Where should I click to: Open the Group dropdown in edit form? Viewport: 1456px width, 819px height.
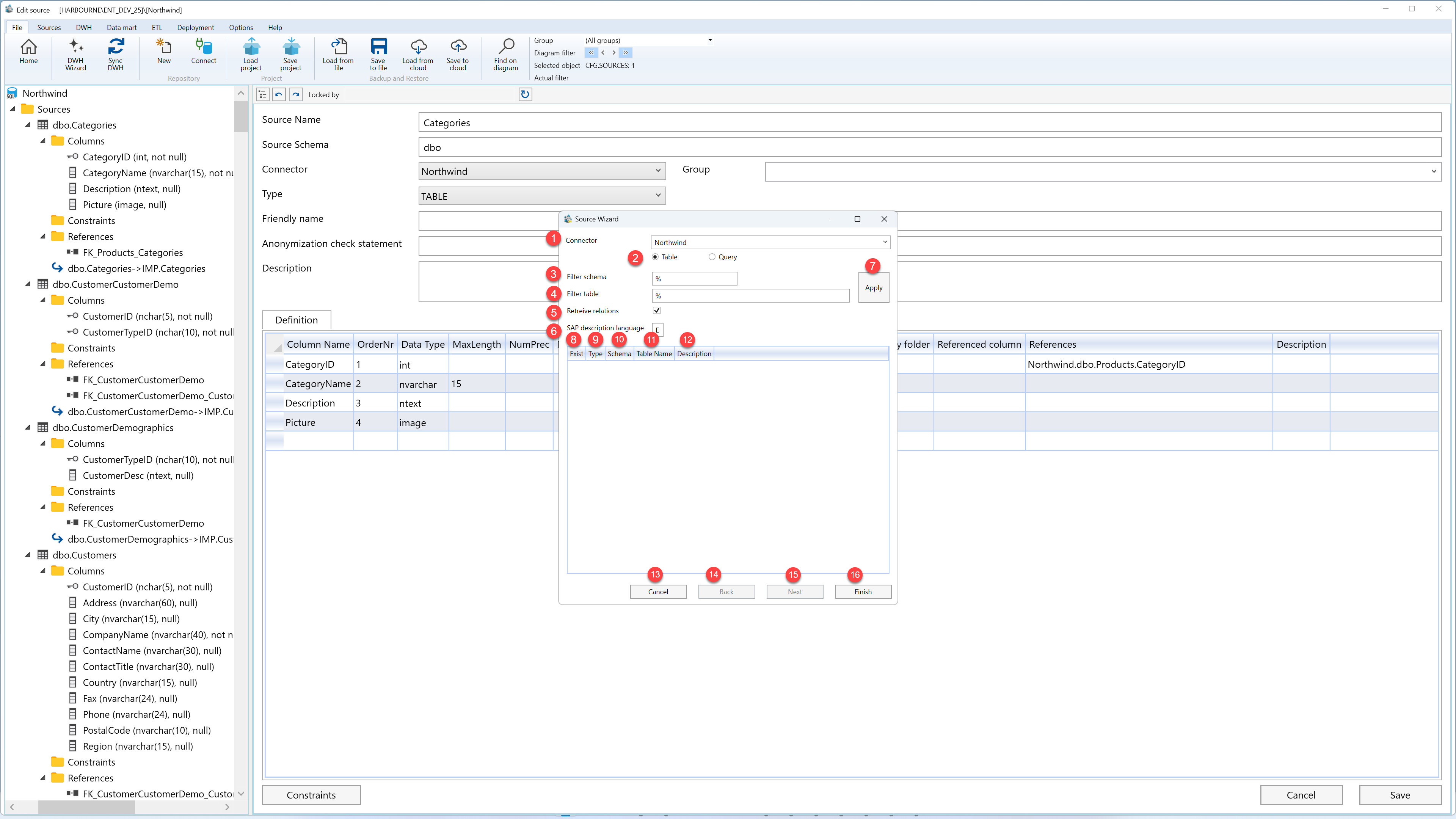[1433, 171]
